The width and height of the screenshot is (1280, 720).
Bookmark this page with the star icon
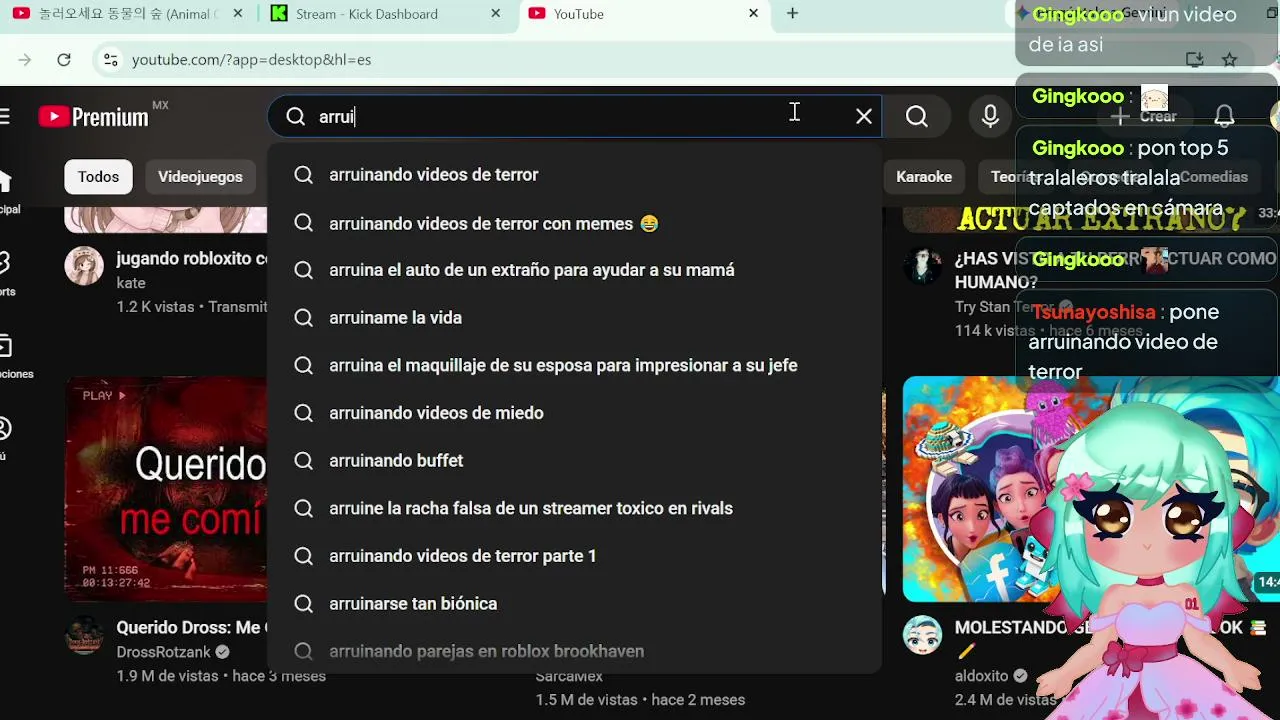click(1230, 60)
